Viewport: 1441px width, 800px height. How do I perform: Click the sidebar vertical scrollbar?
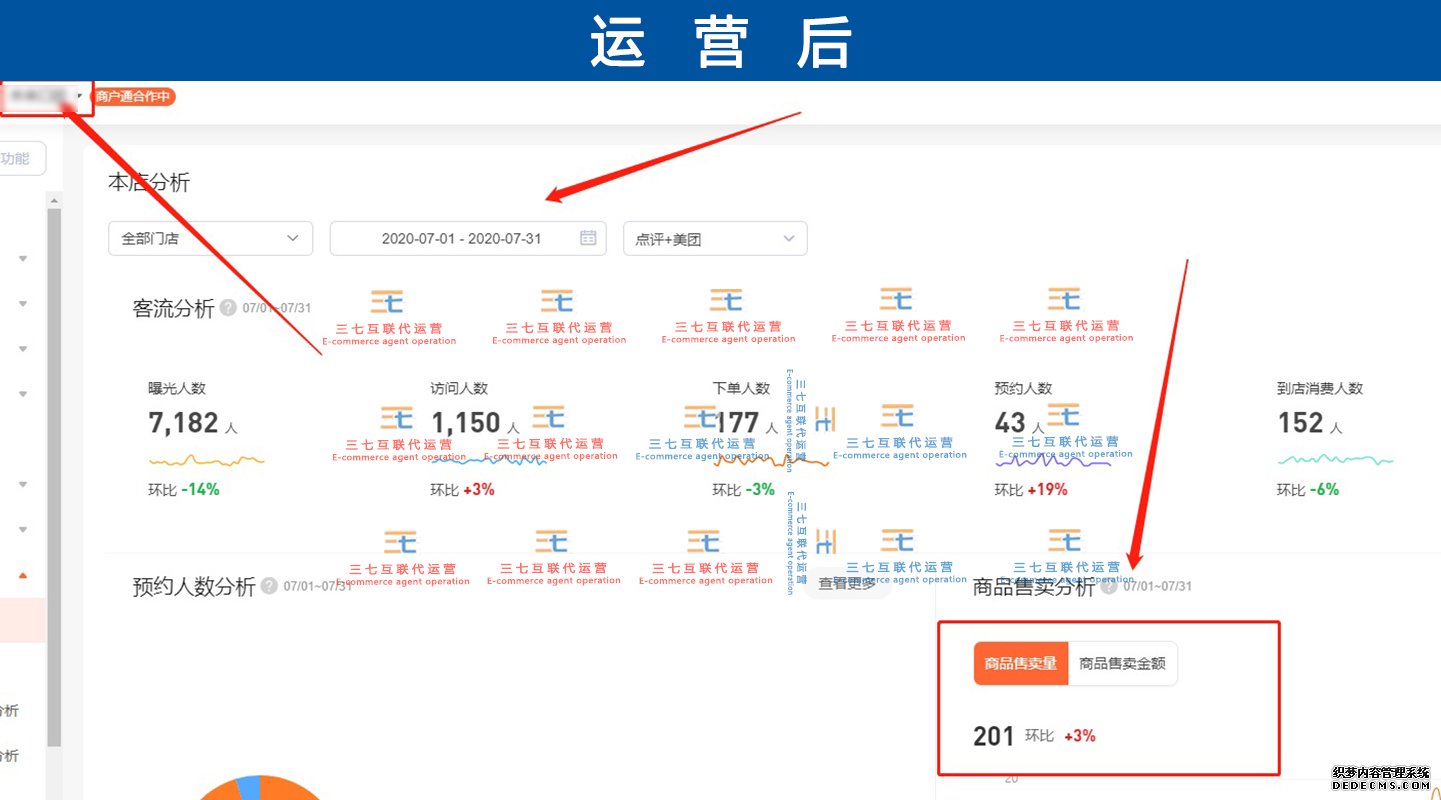[x=54, y=450]
